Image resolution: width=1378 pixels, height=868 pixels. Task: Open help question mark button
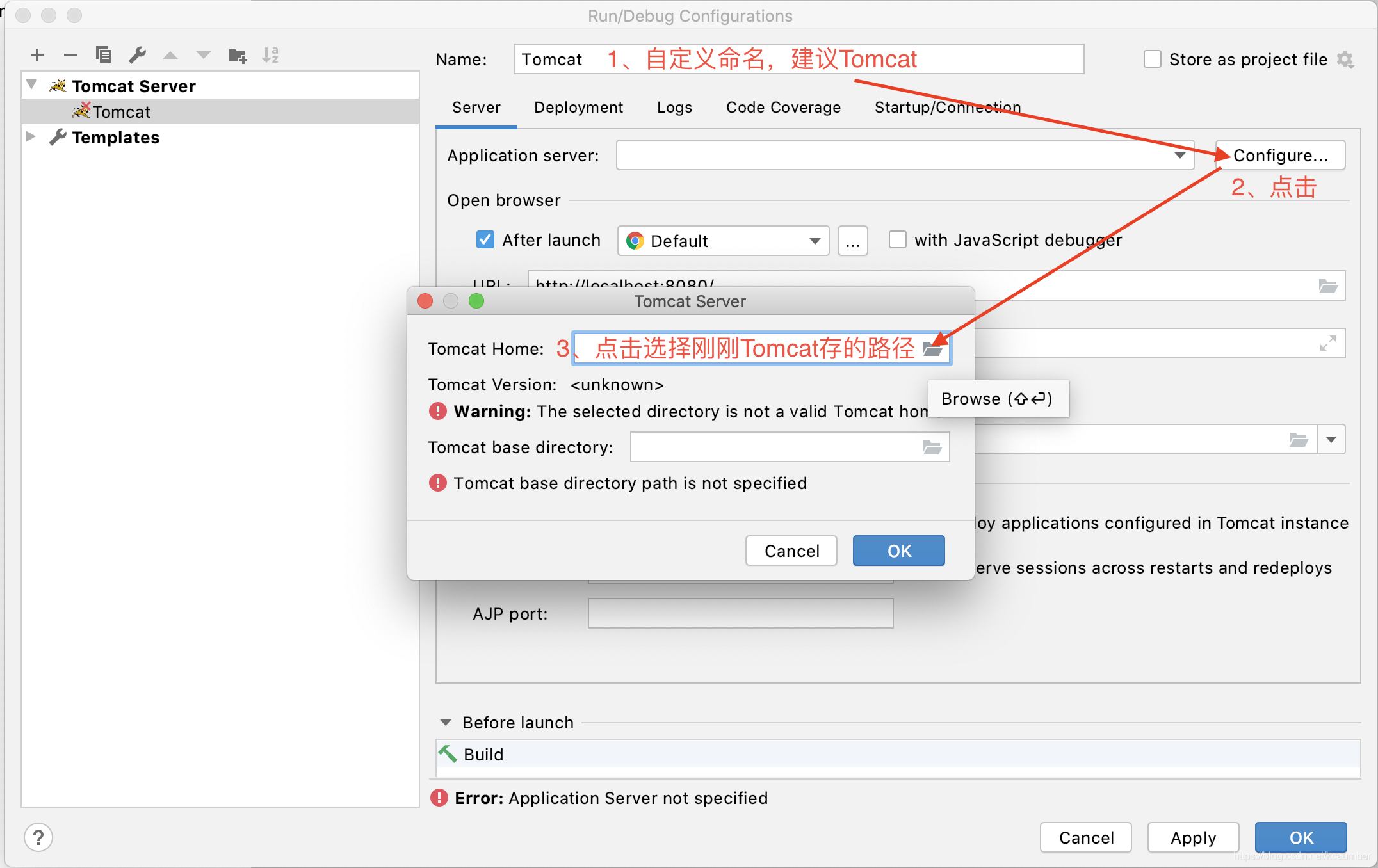[x=38, y=837]
